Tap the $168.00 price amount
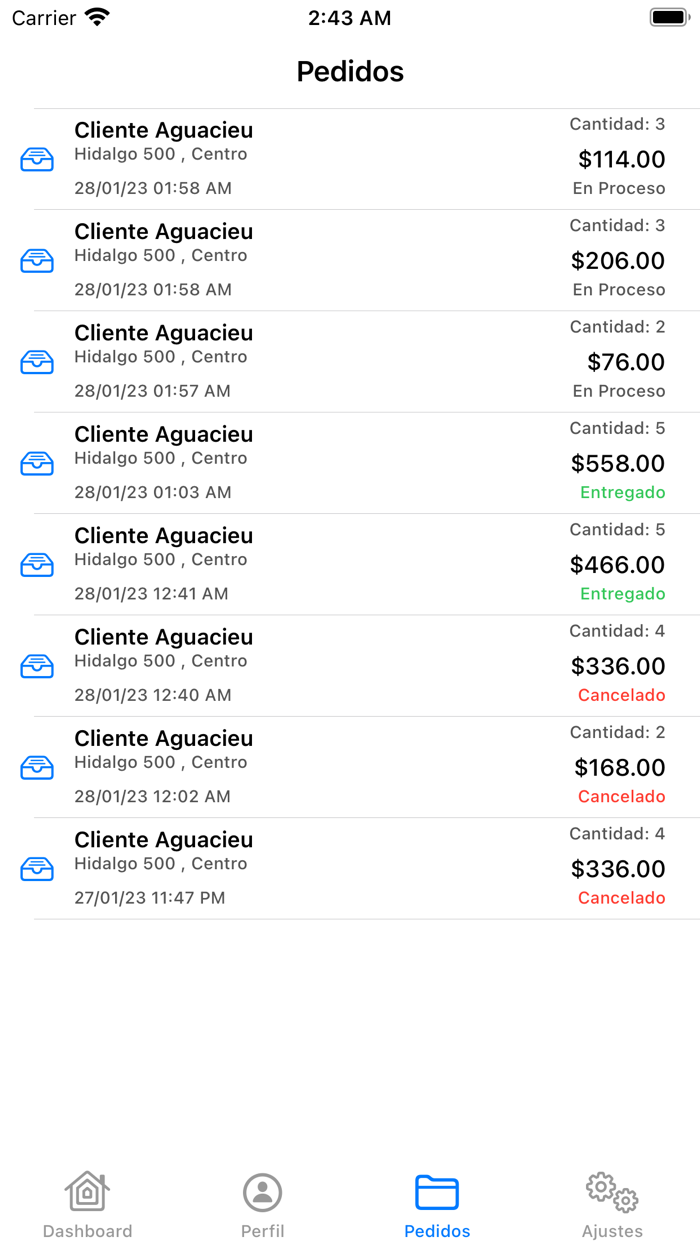The image size is (700, 1244). [619, 768]
